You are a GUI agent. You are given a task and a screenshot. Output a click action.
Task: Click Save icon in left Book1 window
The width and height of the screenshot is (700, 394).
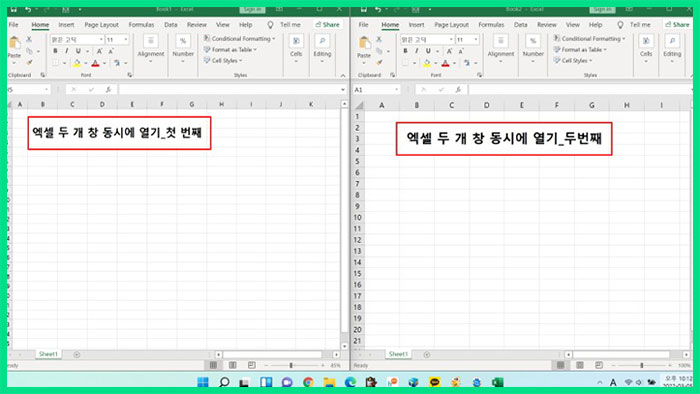[x=14, y=9]
